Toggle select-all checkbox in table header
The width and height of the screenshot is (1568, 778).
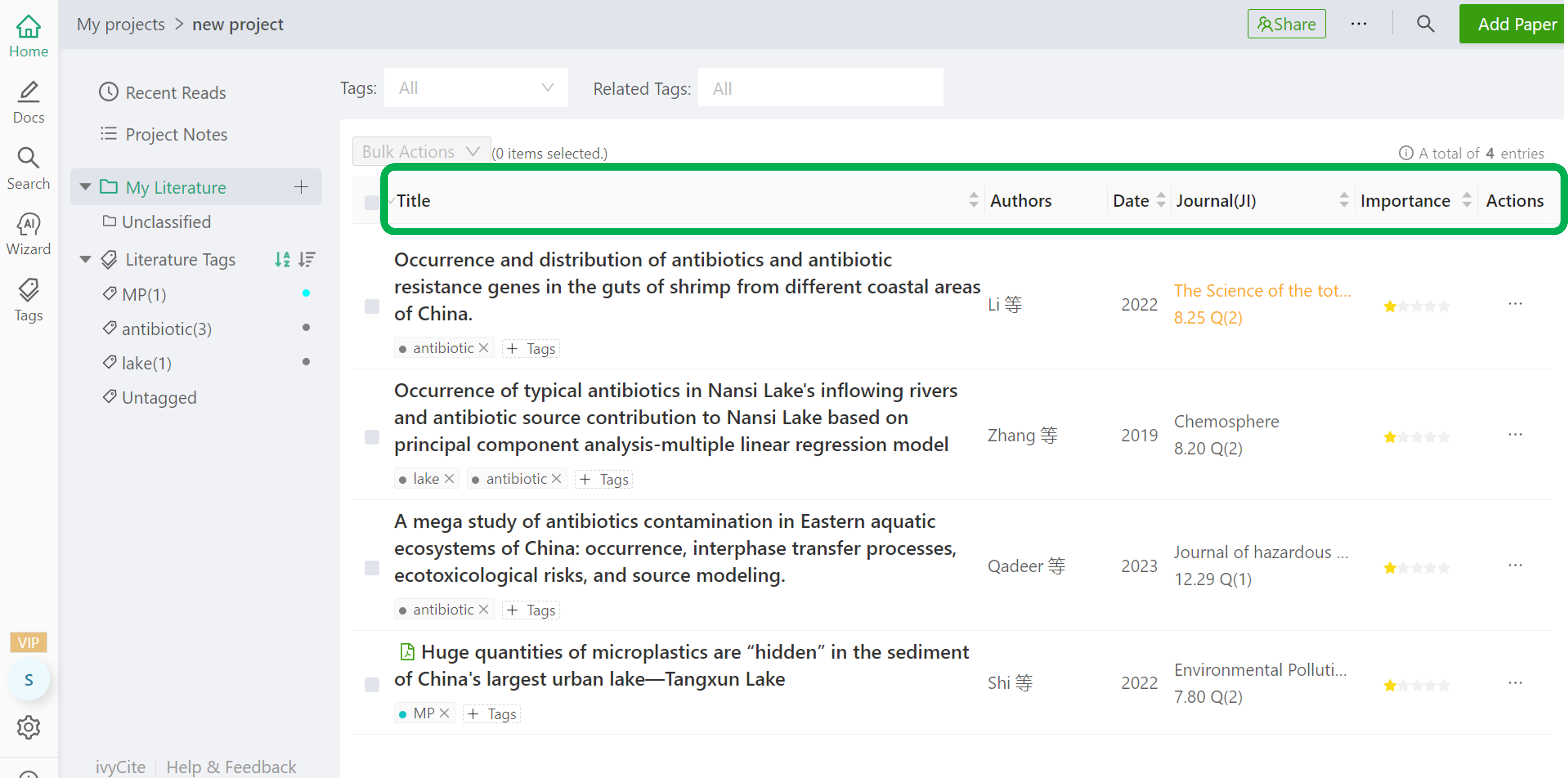coord(371,203)
